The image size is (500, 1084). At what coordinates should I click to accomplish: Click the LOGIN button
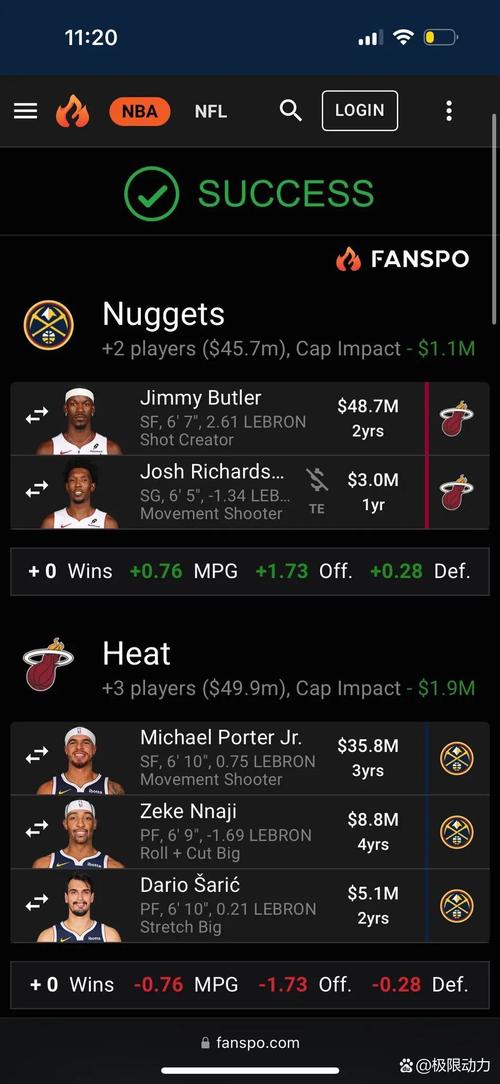360,111
